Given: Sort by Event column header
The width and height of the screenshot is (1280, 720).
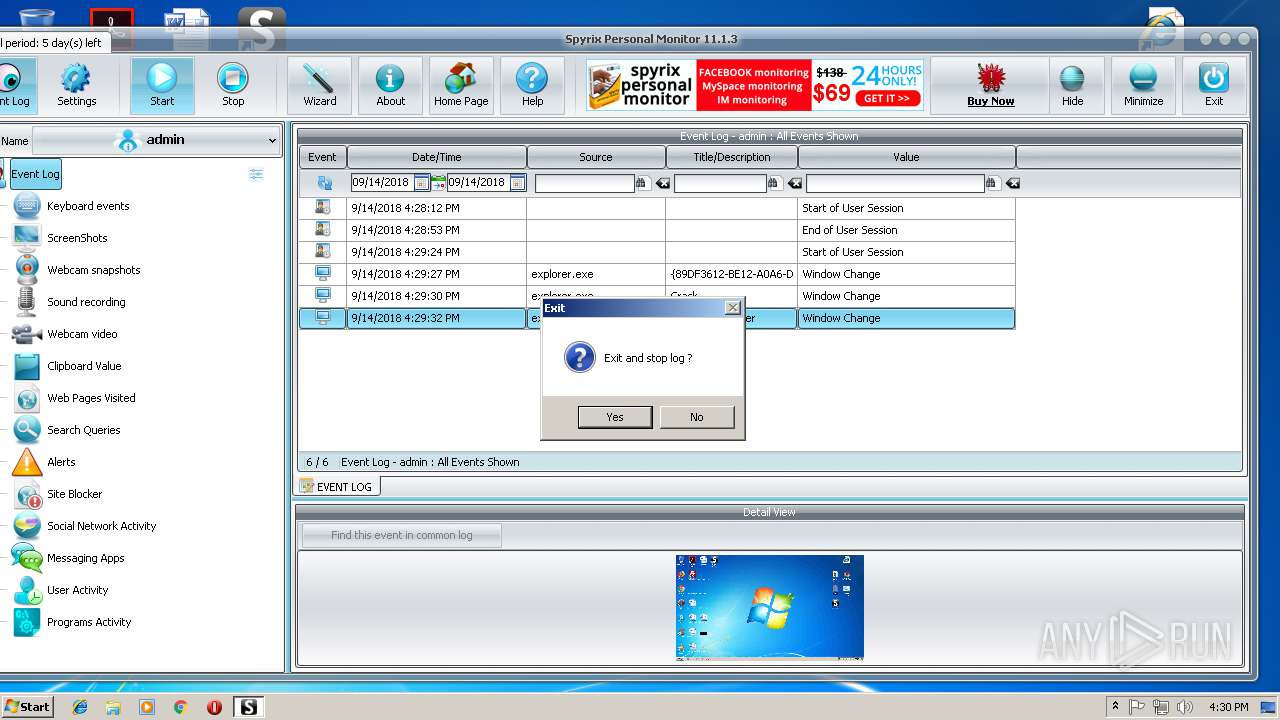Looking at the screenshot, I should [x=322, y=157].
